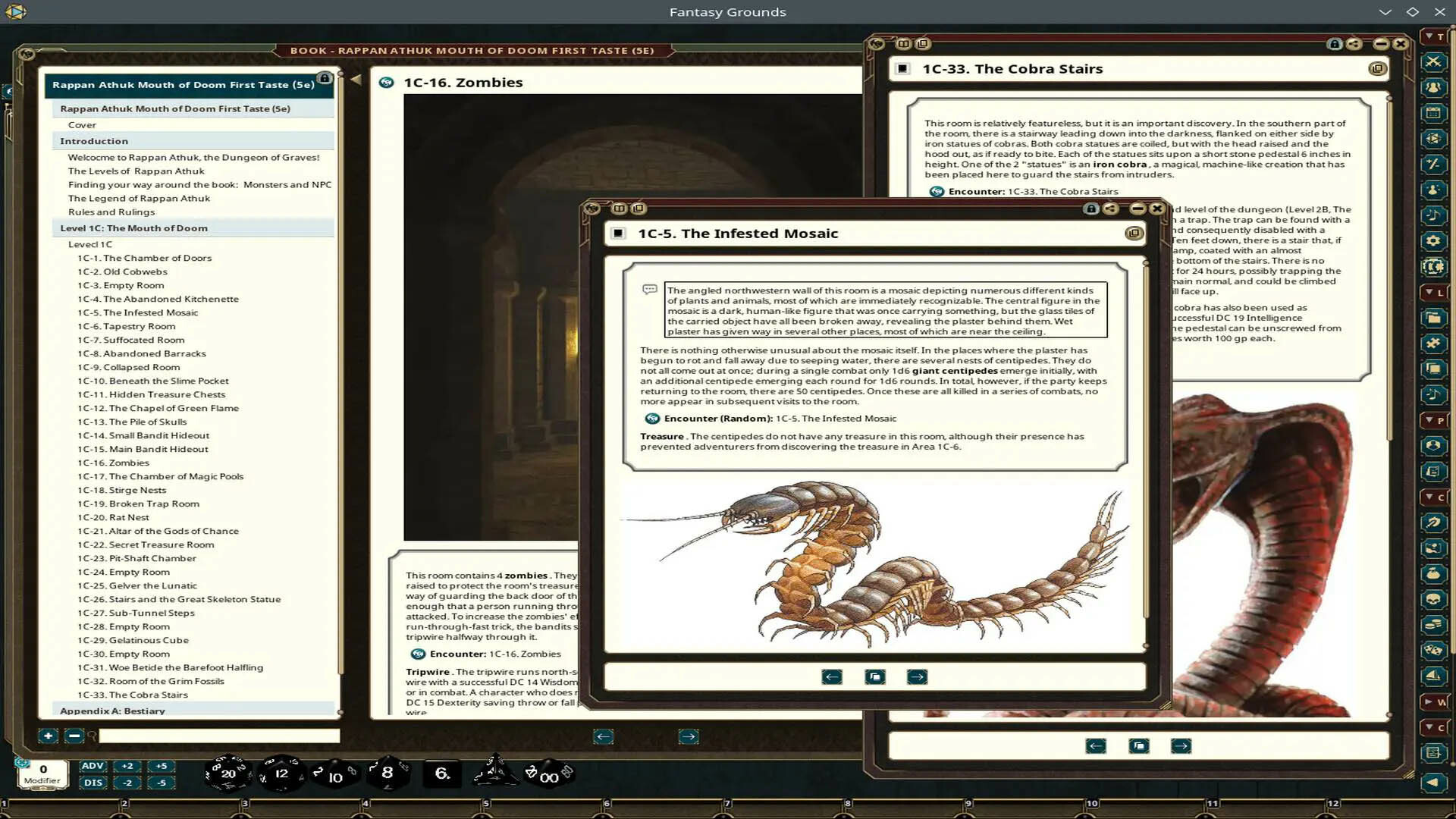Collapse the book index panel arrow
Screen dimensions: 1456x819
356,79
